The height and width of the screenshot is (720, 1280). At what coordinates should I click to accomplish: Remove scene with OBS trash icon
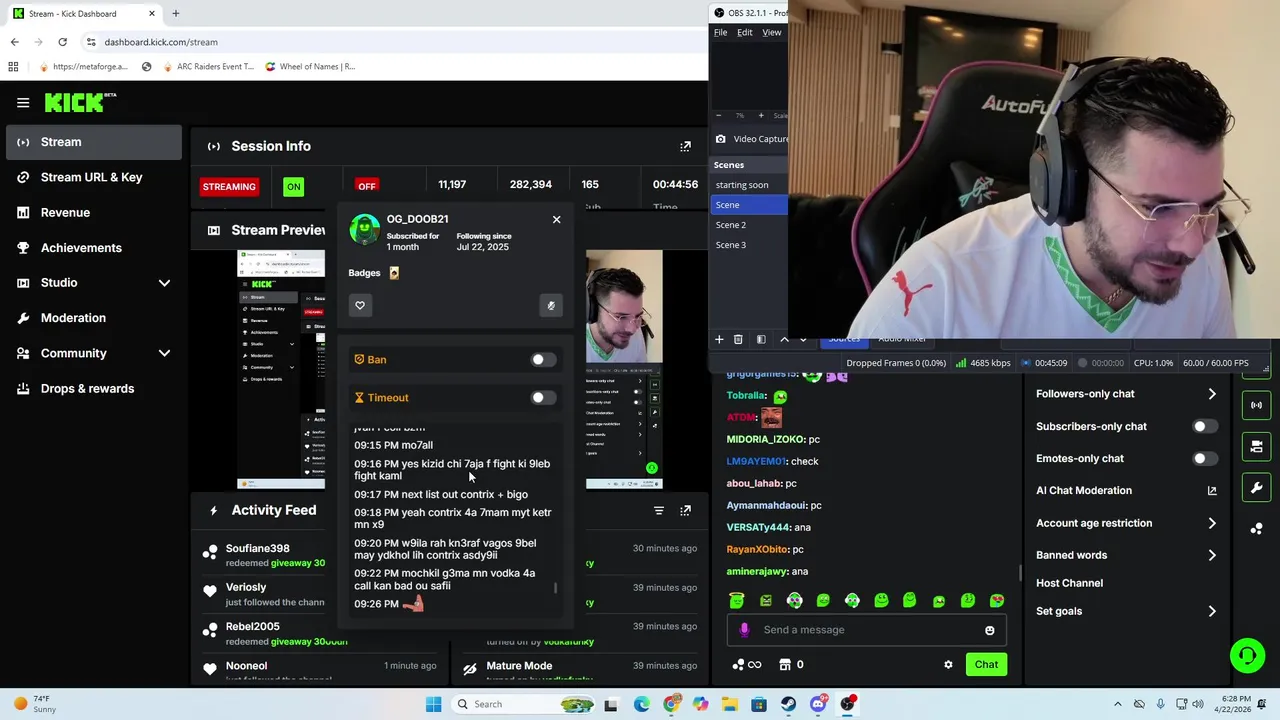[738, 340]
